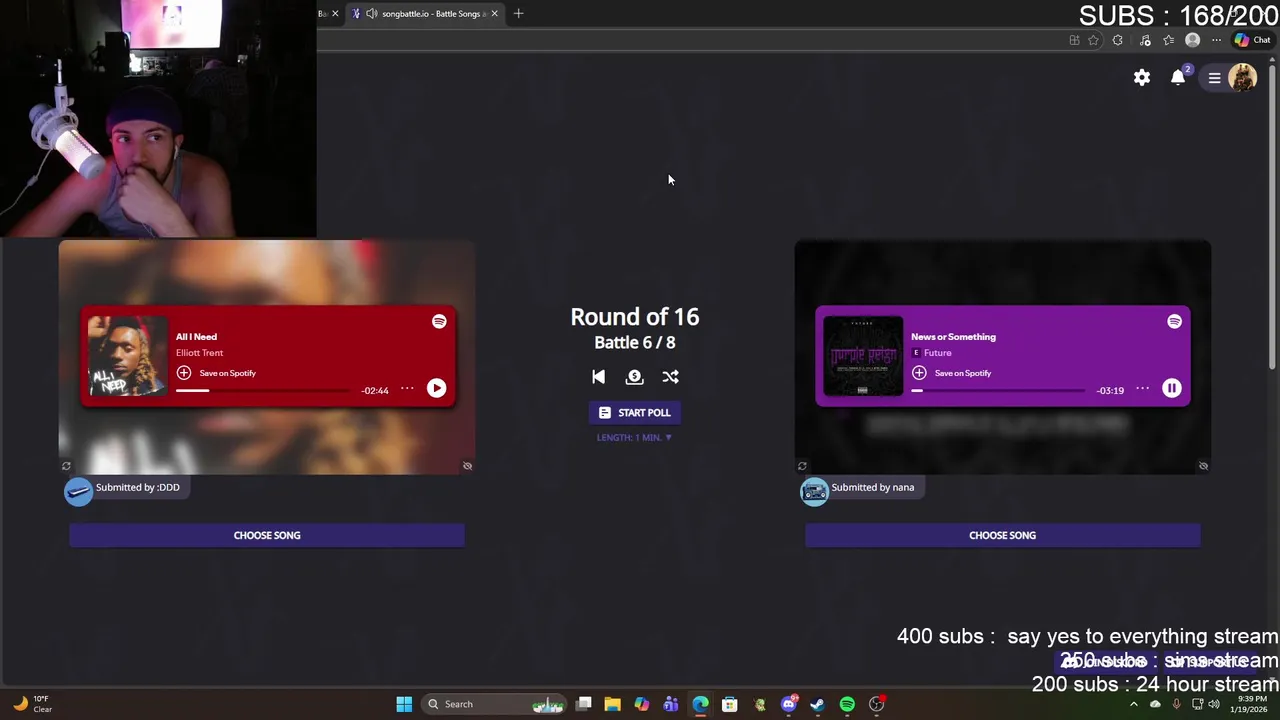This screenshot has height=720, width=1280.
Task: Click News or Something song title
Action: [953, 337]
